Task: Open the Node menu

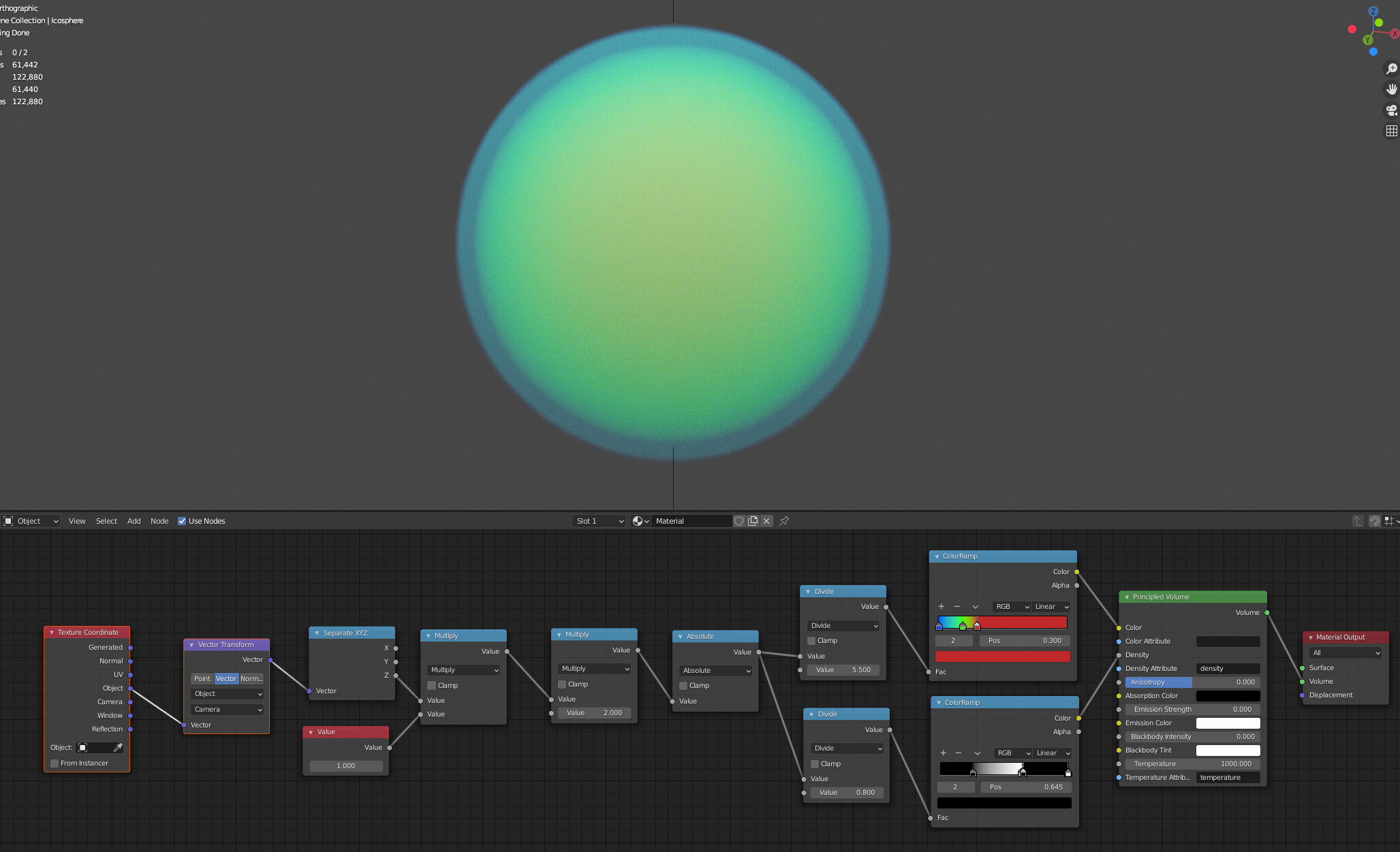Action: click(159, 521)
